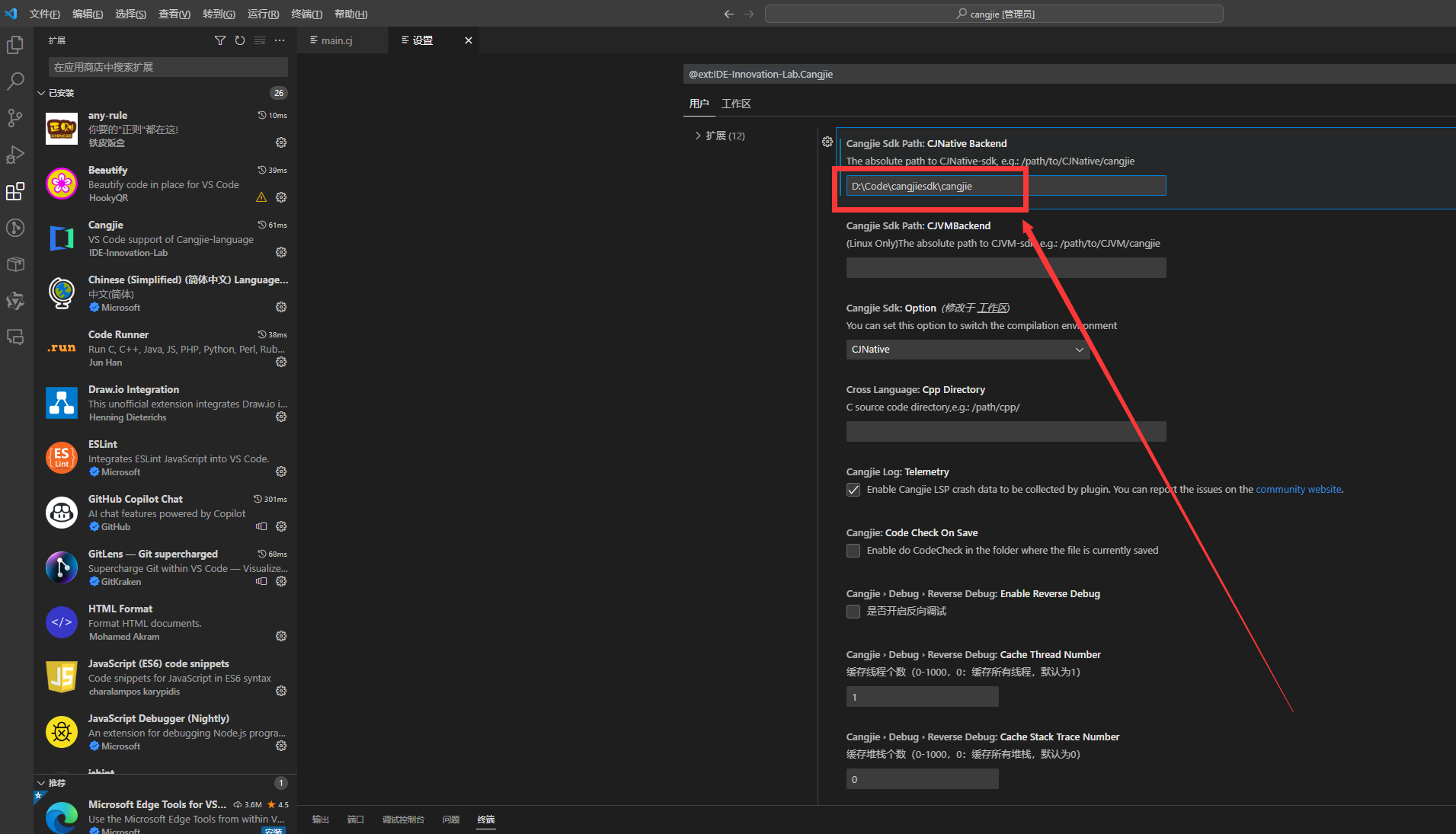
Task: Click Cache Thread Number input field
Action: point(922,697)
